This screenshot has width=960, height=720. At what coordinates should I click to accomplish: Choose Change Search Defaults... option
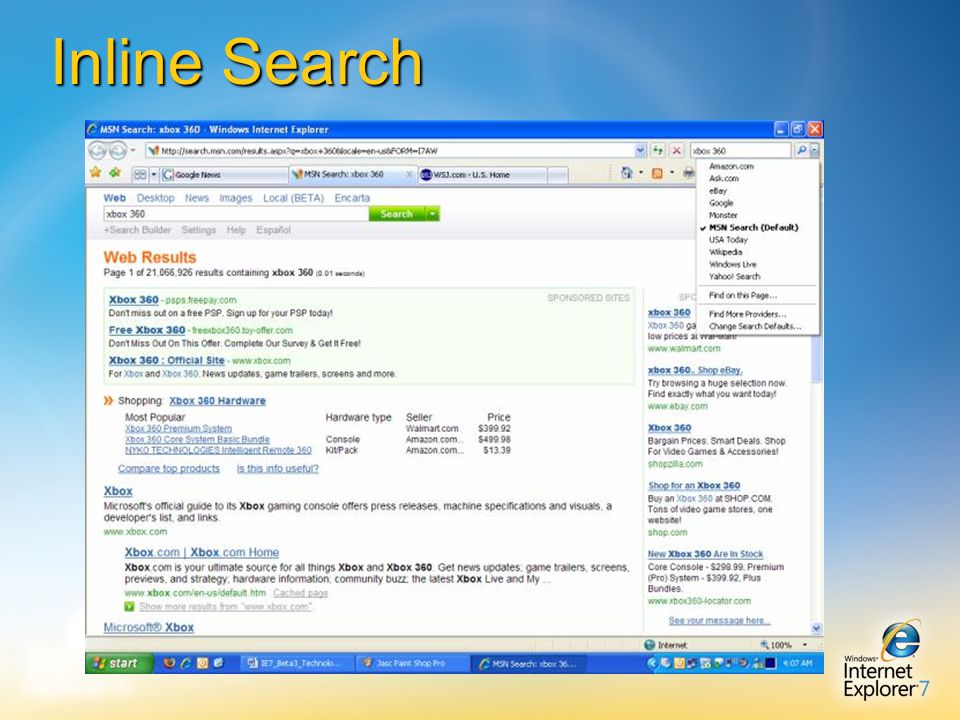coord(757,326)
